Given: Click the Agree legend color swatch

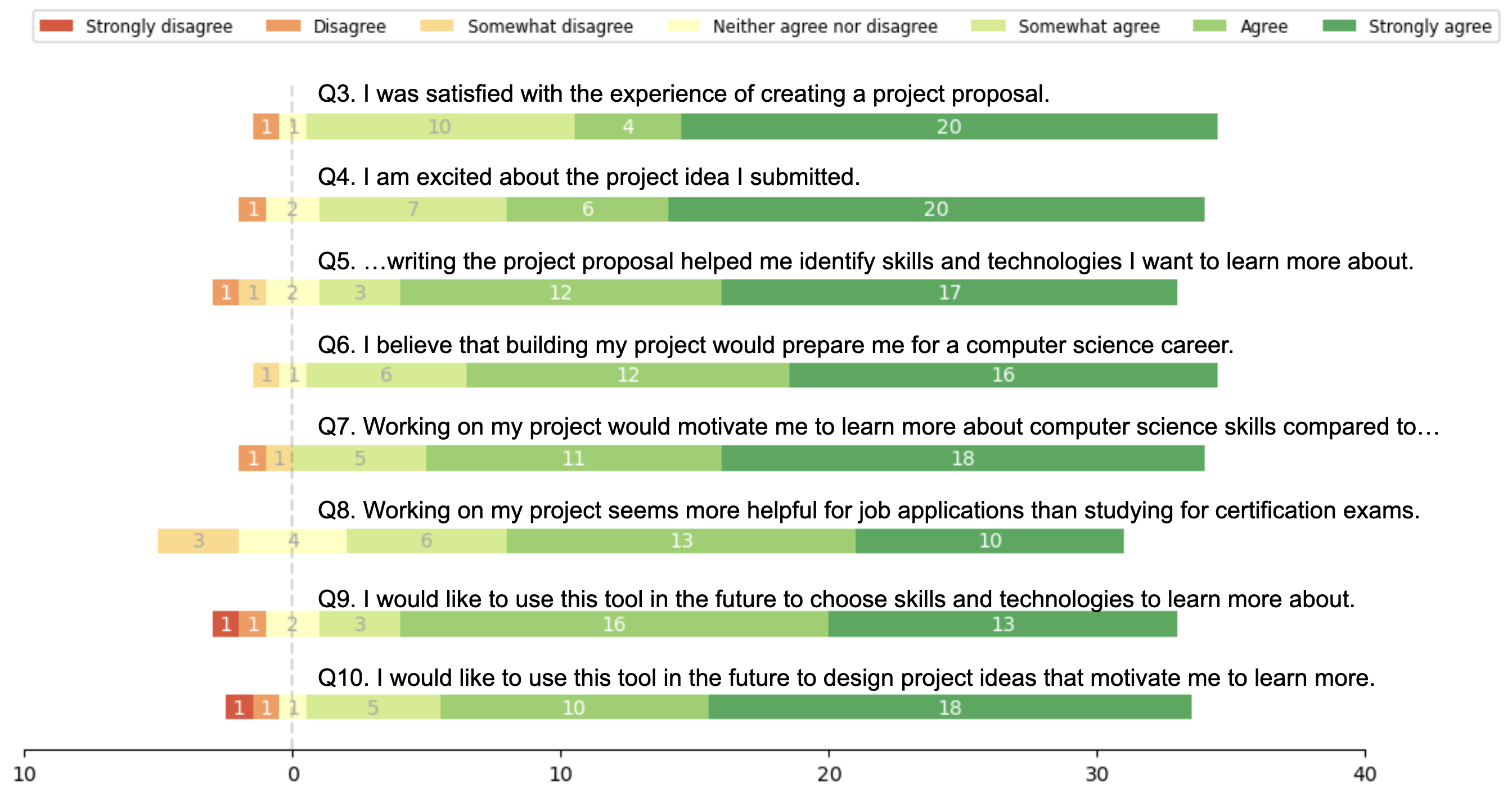Looking at the screenshot, I should click(x=1209, y=26).
